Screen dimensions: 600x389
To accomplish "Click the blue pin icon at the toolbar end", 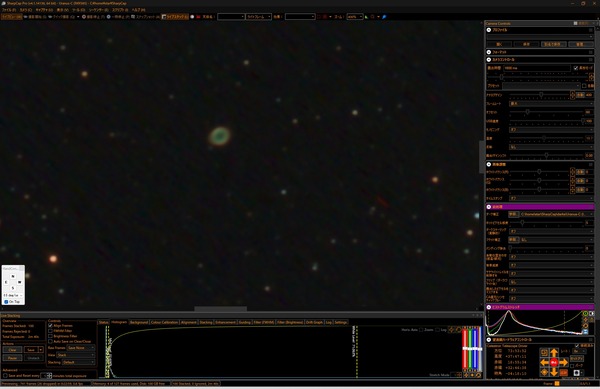I will 384,17.
